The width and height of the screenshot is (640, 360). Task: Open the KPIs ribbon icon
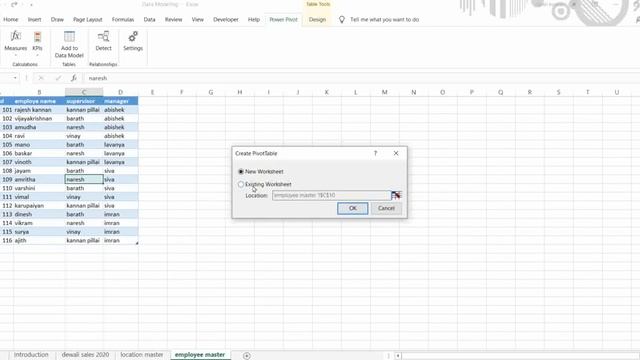(37, 37)
